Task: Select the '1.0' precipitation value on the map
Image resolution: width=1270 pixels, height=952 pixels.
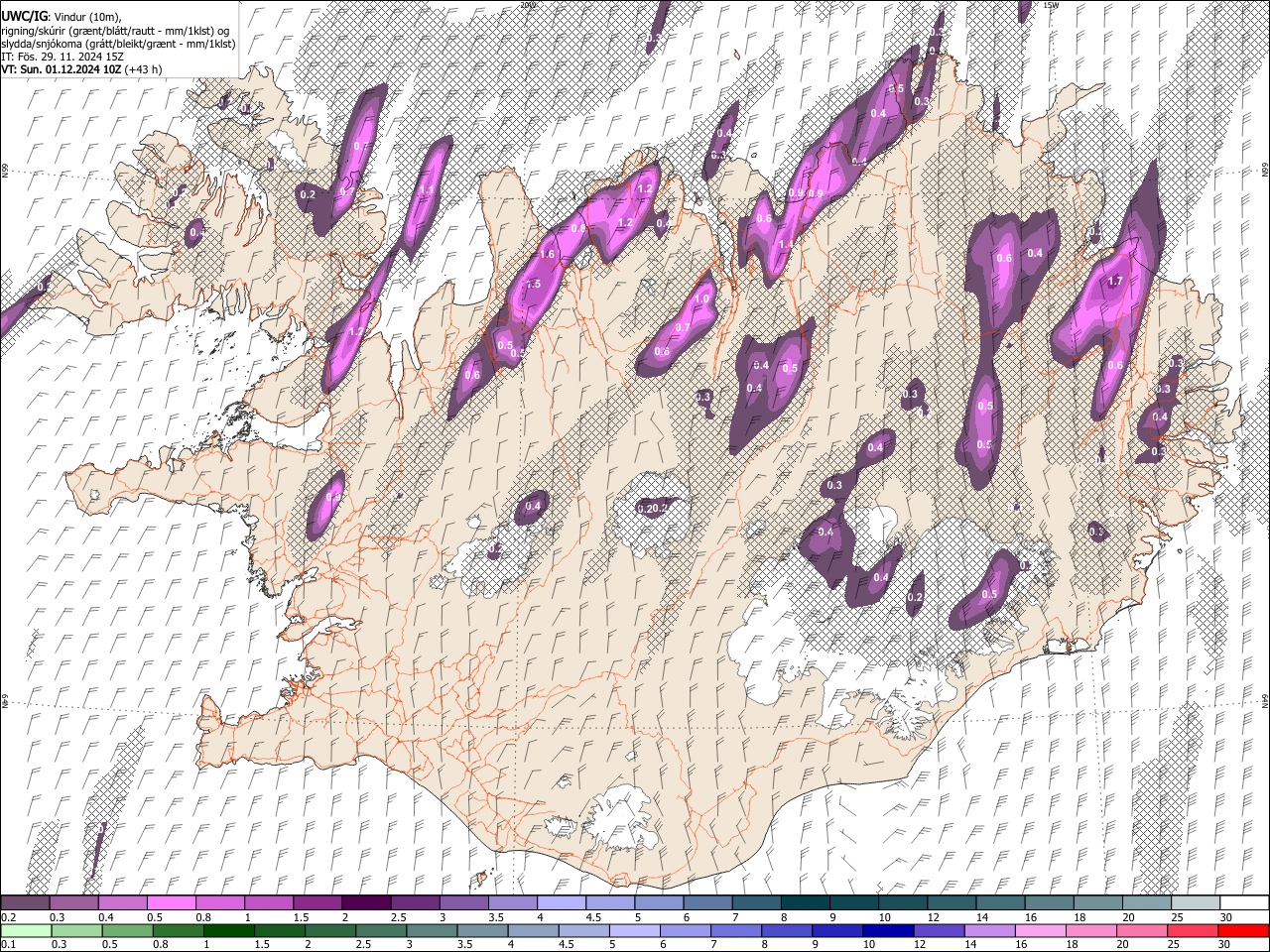Action: pyautogui.click(x=701, y=299)
